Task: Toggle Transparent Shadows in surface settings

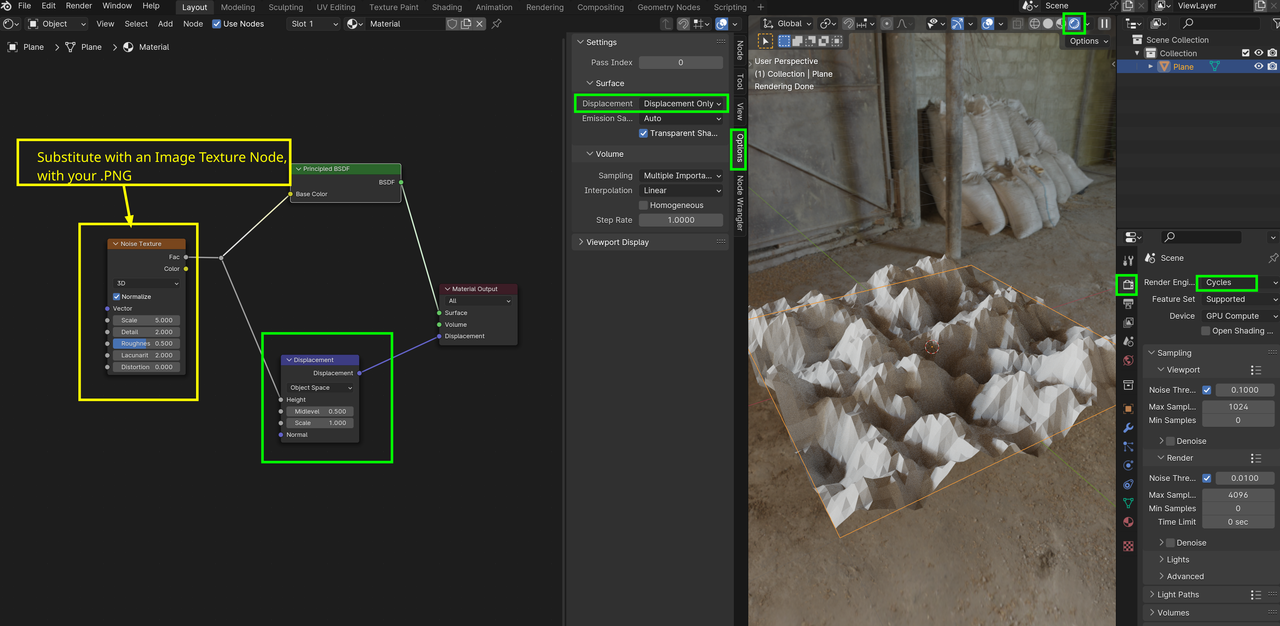Action: 644,133
